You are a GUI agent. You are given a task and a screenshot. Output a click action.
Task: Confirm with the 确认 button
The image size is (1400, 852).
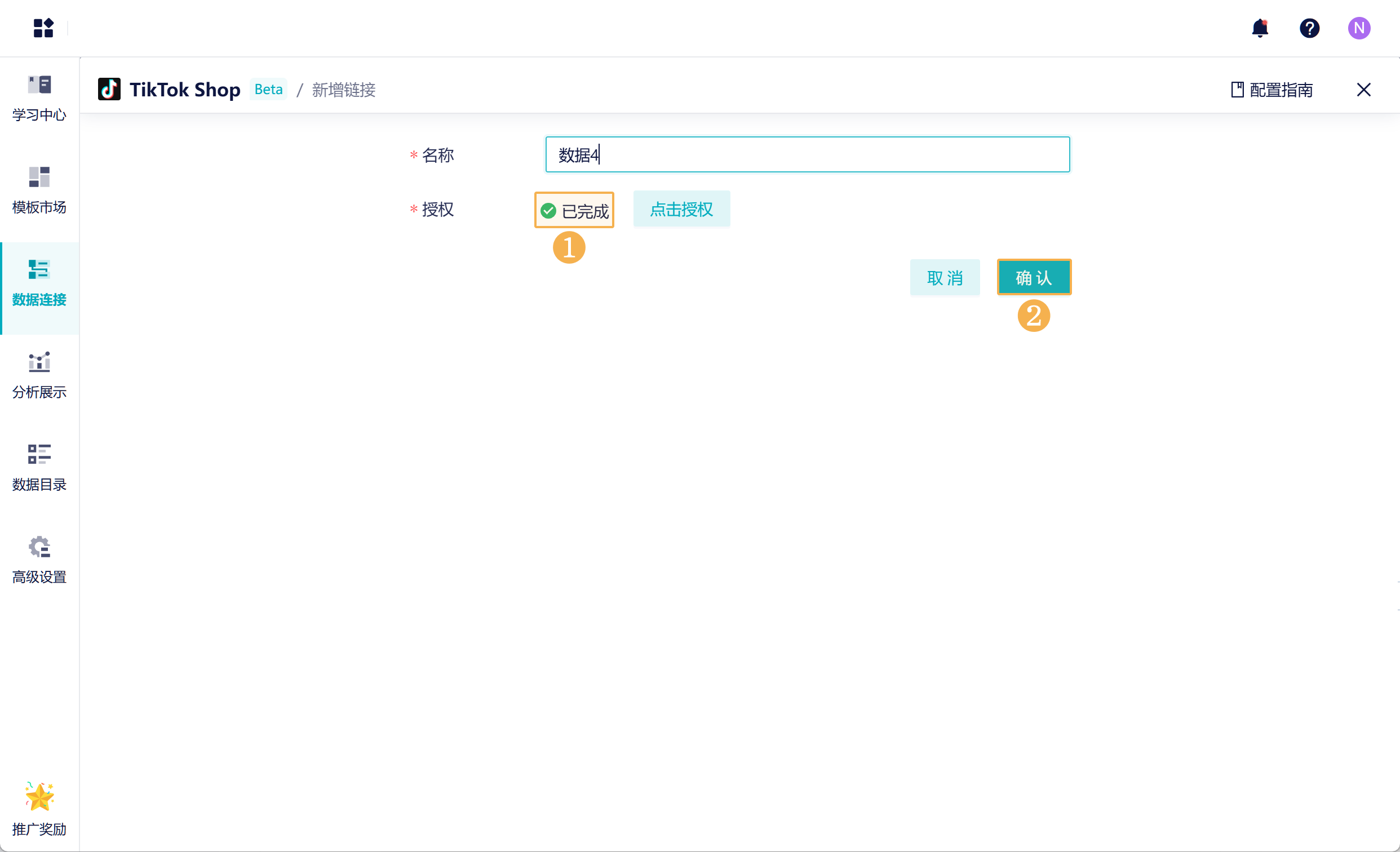click(1034, 278)
